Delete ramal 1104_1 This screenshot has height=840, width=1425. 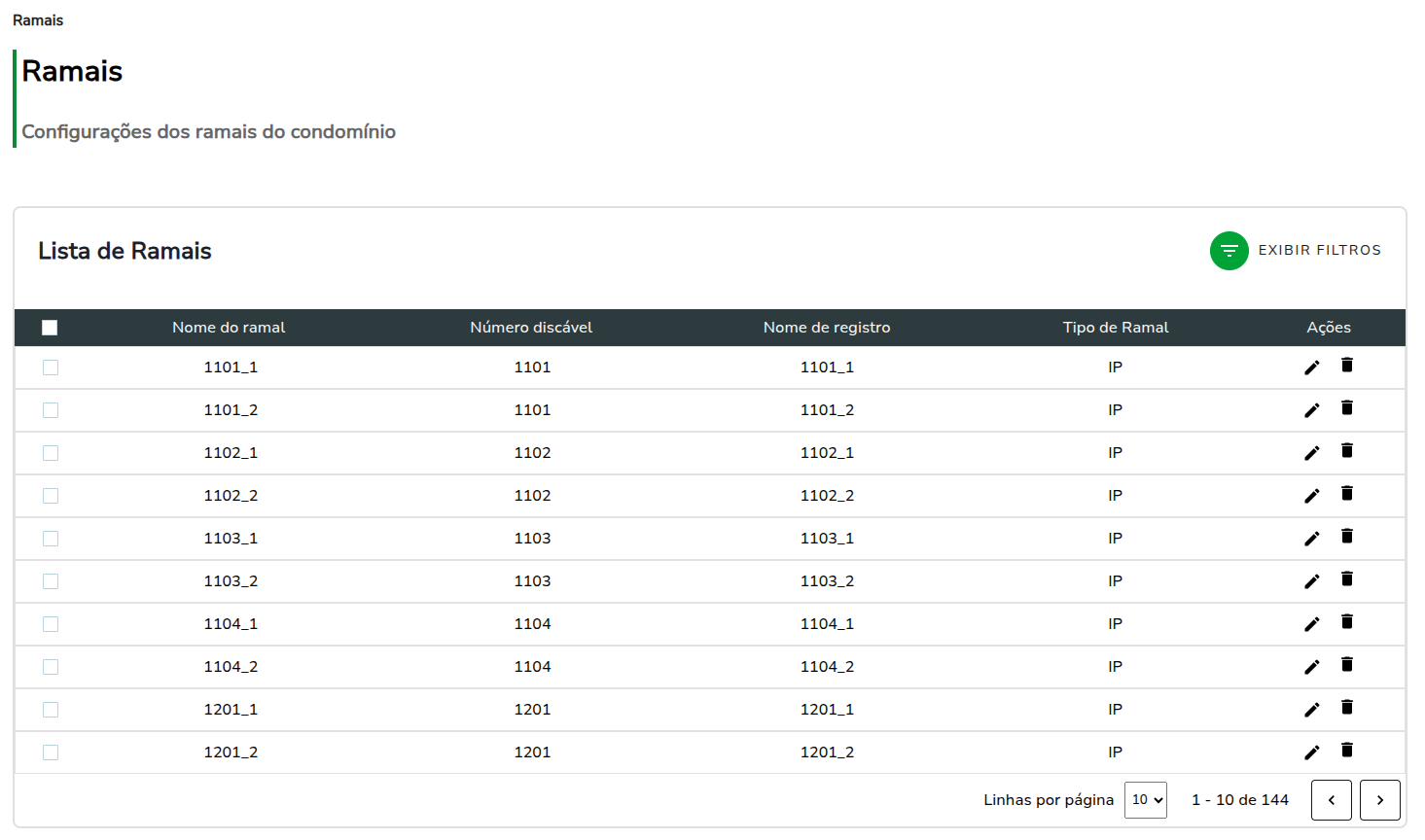[x=1347, y=622]
